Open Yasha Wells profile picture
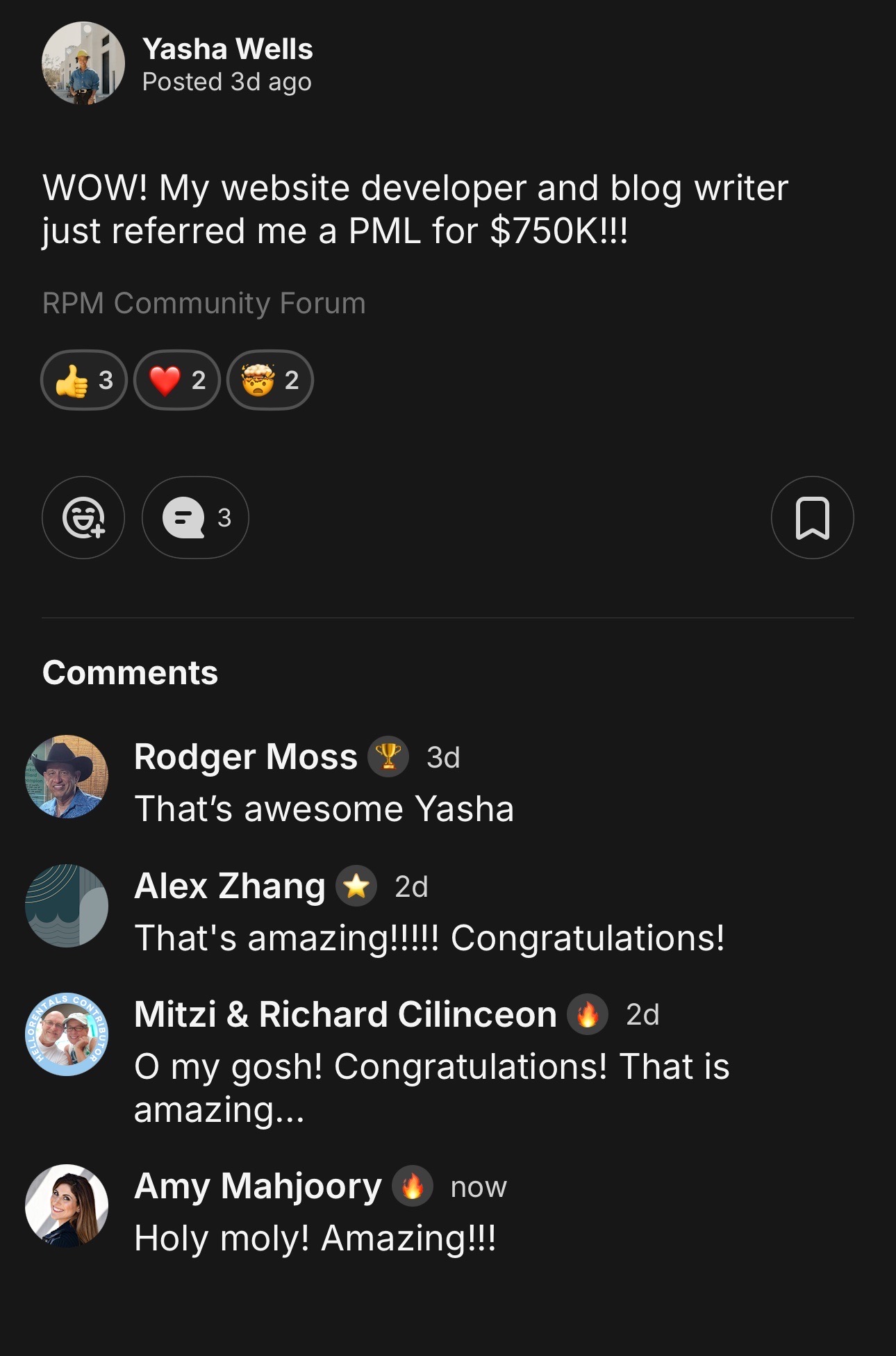This screenshot has width=896, height=1356. pos(83,63)
